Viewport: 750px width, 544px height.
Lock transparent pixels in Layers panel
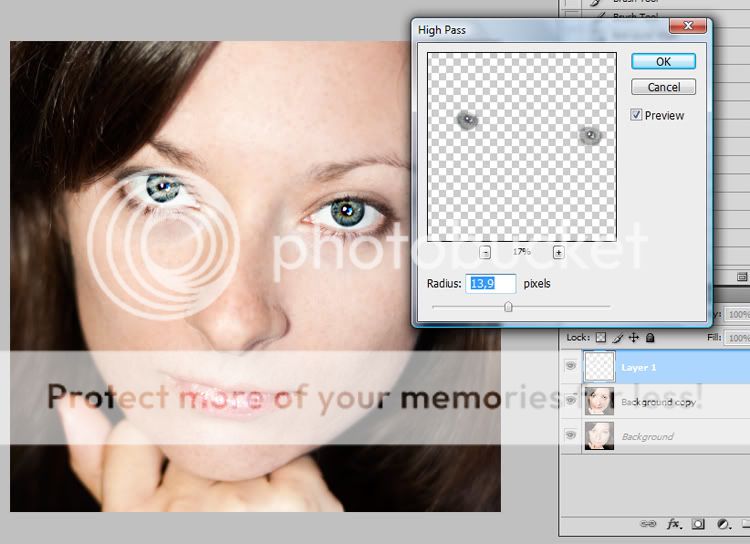pyautogui.click(x=601, y=338)
